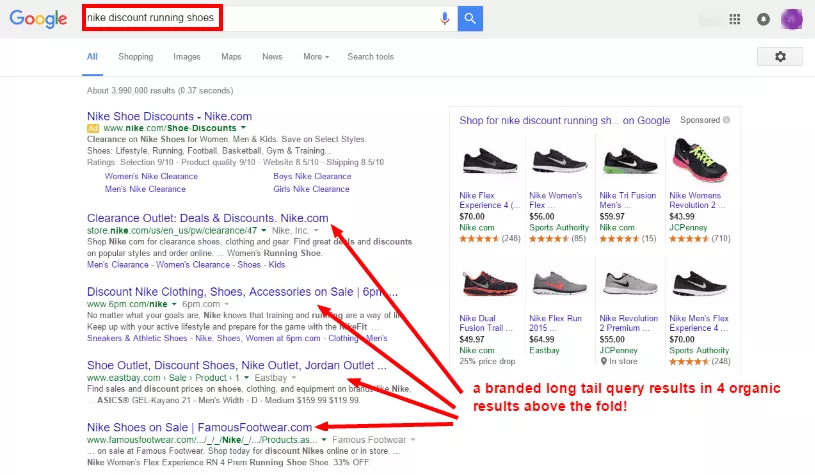Expand dropdown arrow next to Famous Footwear
This screenshot has width=815, height=475.
pos(413,440)
